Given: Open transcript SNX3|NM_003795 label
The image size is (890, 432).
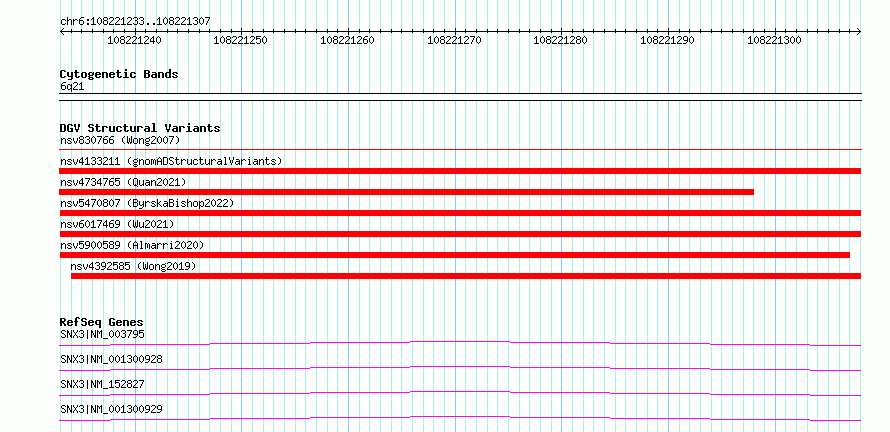Looking at the screenshot, I should (102, 334).
